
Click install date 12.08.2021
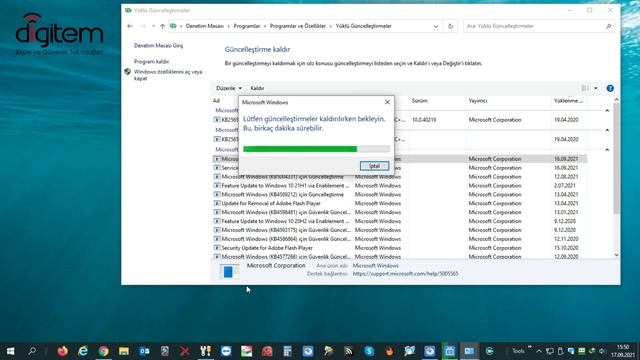(566, 177)
